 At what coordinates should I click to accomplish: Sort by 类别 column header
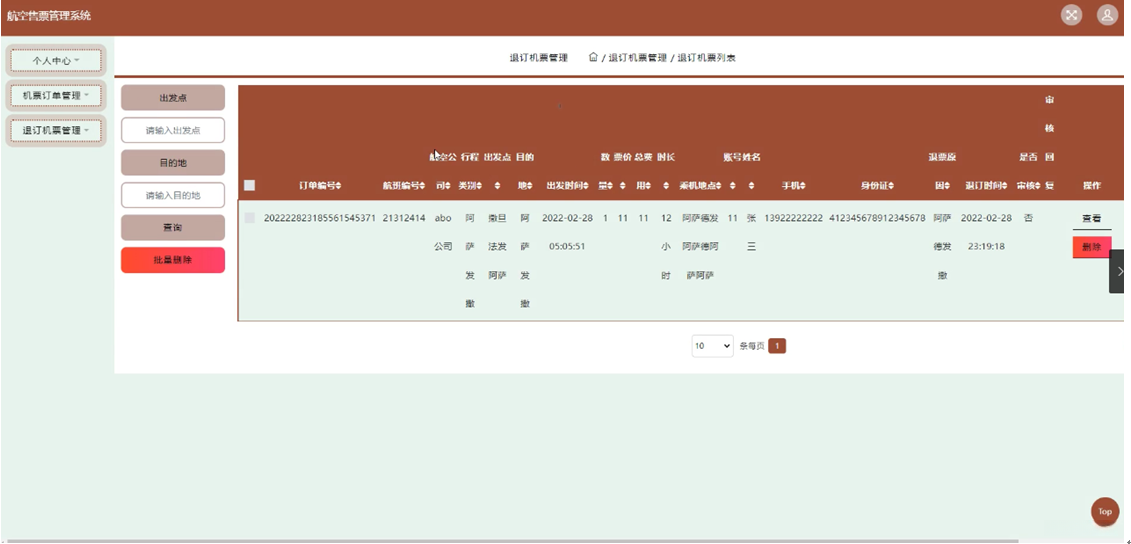coord(469,185)
